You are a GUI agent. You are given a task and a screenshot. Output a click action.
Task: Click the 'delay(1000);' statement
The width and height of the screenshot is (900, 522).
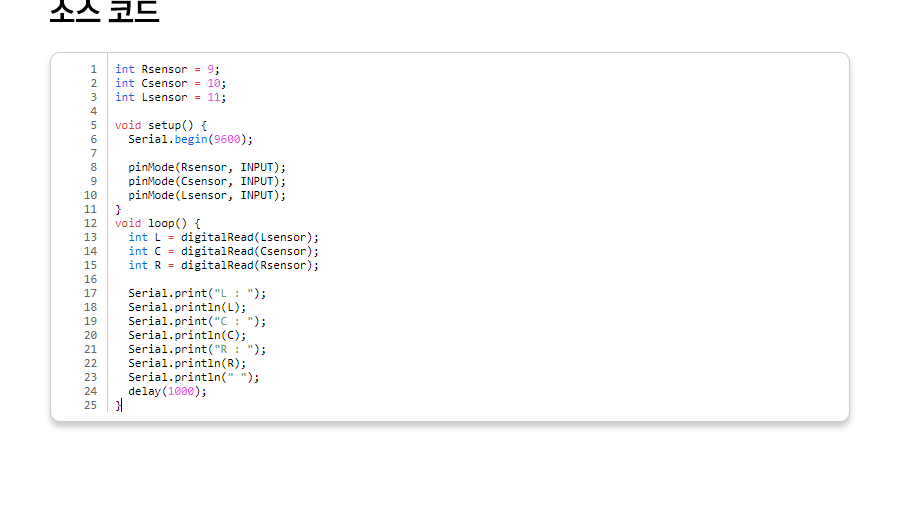[x=167, y=392]
